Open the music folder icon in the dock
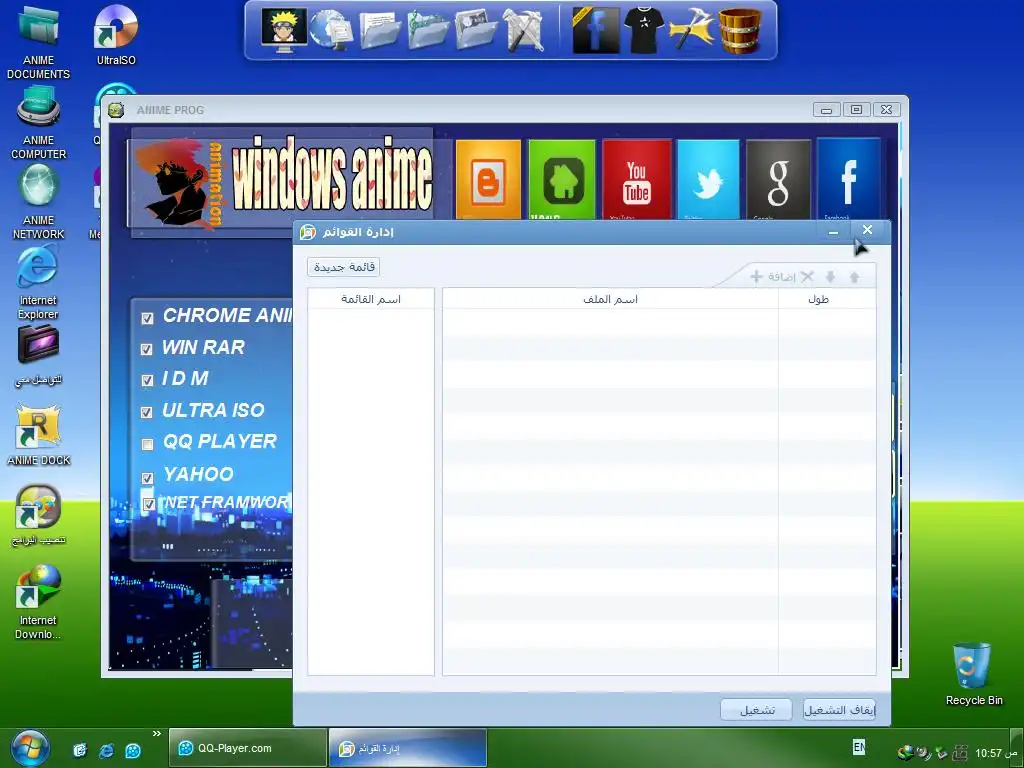The image size is (1024, 768). [428, 30]
